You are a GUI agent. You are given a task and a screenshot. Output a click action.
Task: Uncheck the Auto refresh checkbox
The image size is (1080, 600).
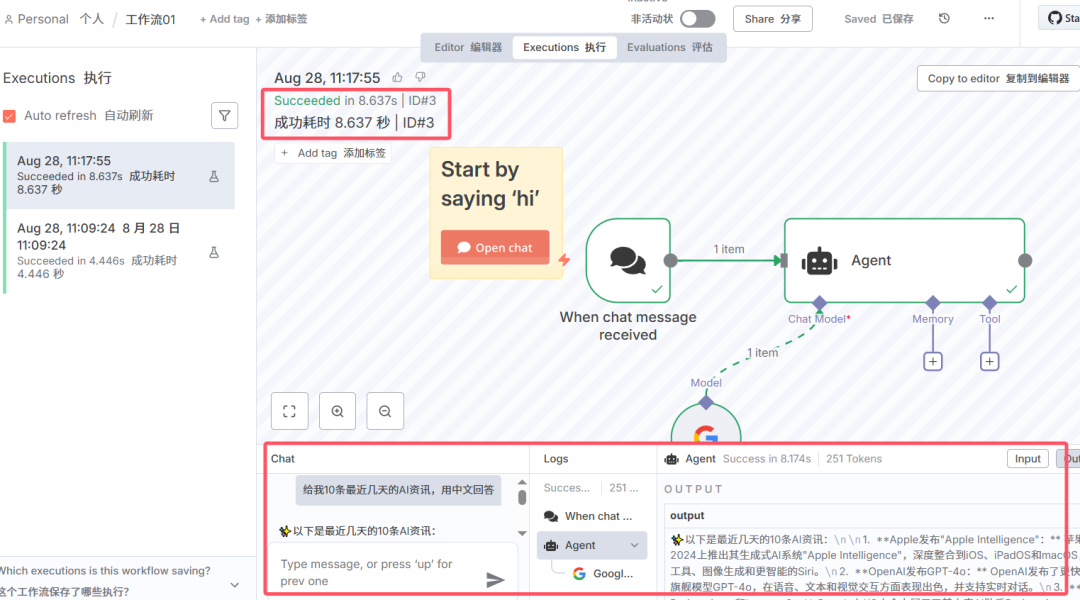click(9, 116)
